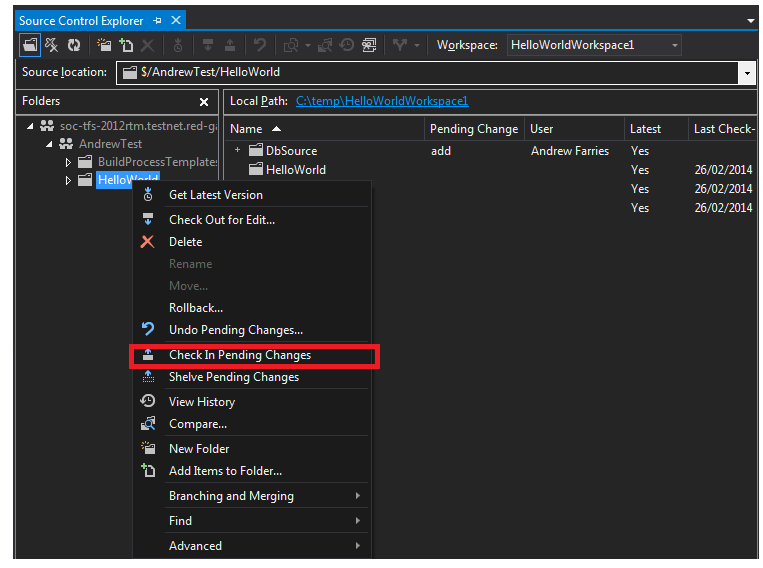
Task: Collapse the AndrewTest tree node
Action: click(x=50, y=144)
